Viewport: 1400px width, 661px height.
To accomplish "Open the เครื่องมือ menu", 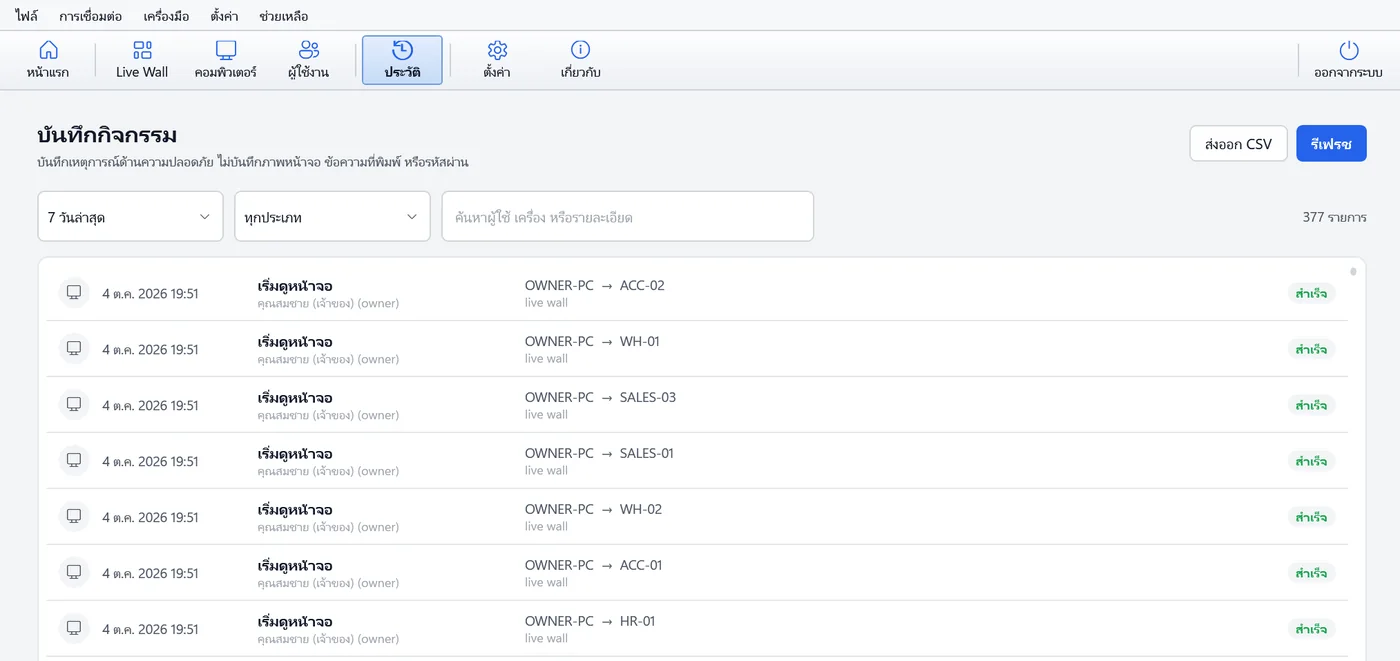I will [x=166, y=16].
